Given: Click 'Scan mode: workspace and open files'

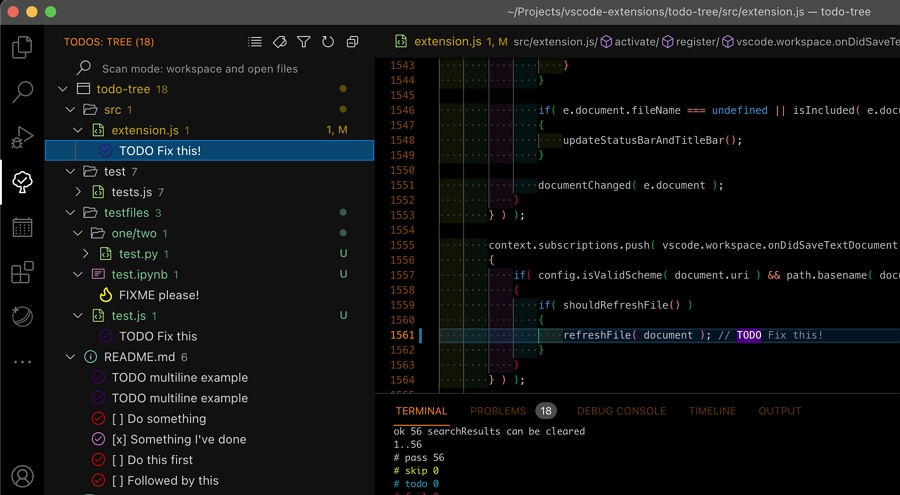Looking at the screenshot, I should tap(200, 69).
